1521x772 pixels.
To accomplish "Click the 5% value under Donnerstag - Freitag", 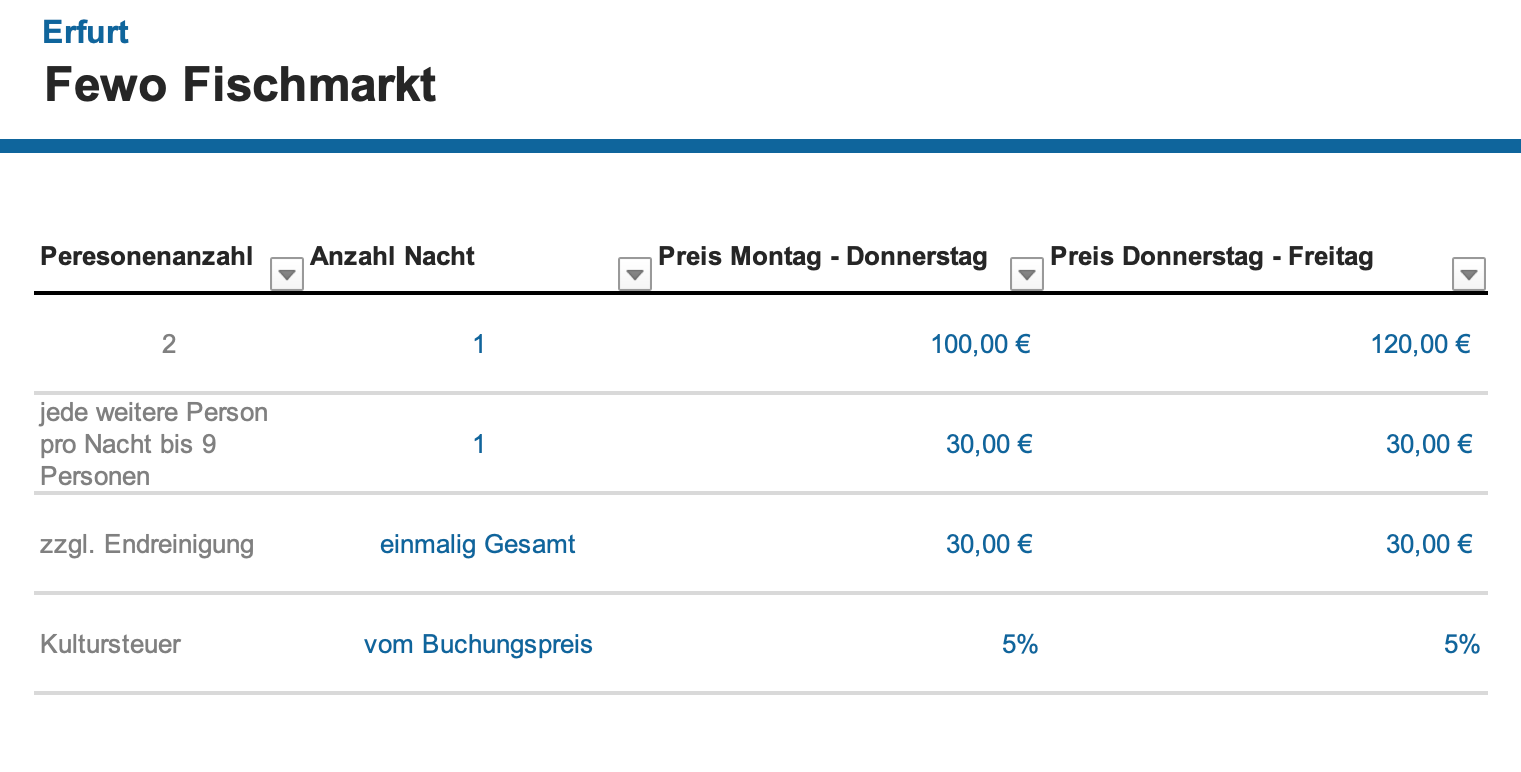I will [1462, 645].
